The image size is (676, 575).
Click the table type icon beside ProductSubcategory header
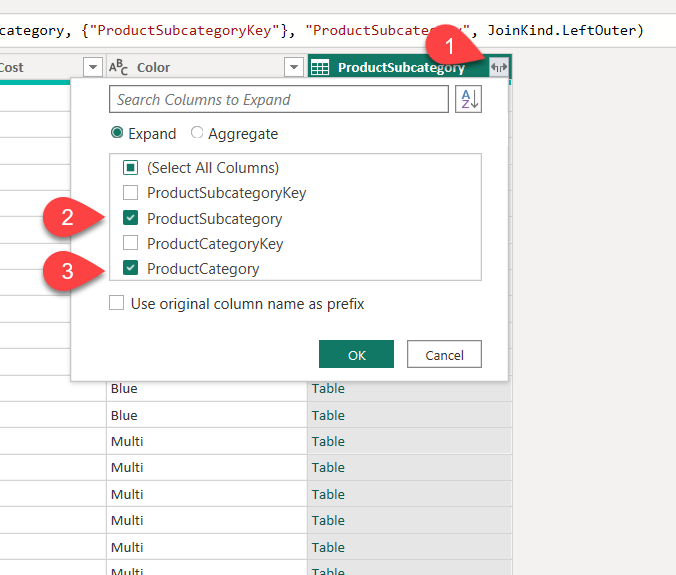pyautogui.click(x=321, y=67)
